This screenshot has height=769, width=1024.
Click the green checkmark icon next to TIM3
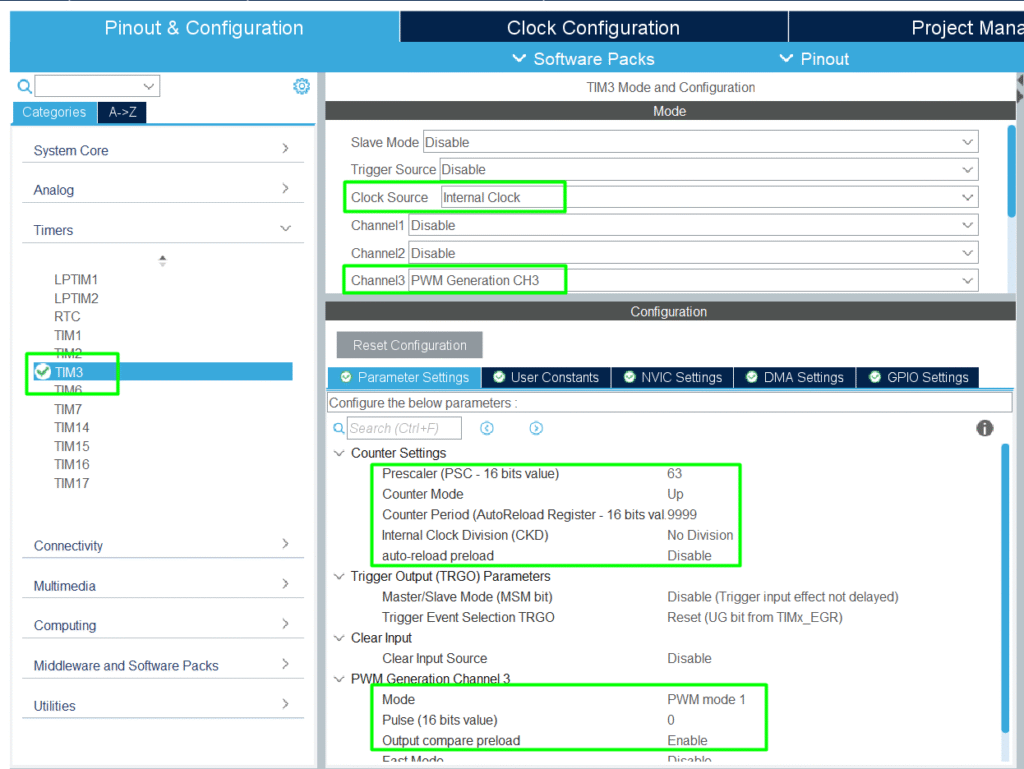[42, 372]
